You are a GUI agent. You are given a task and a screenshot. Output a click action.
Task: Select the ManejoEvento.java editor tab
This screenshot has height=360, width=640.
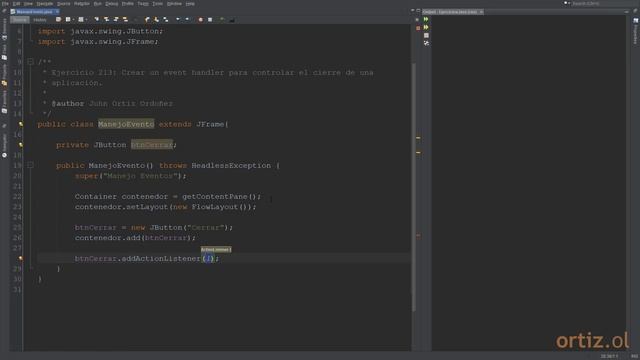pos(34,12)
